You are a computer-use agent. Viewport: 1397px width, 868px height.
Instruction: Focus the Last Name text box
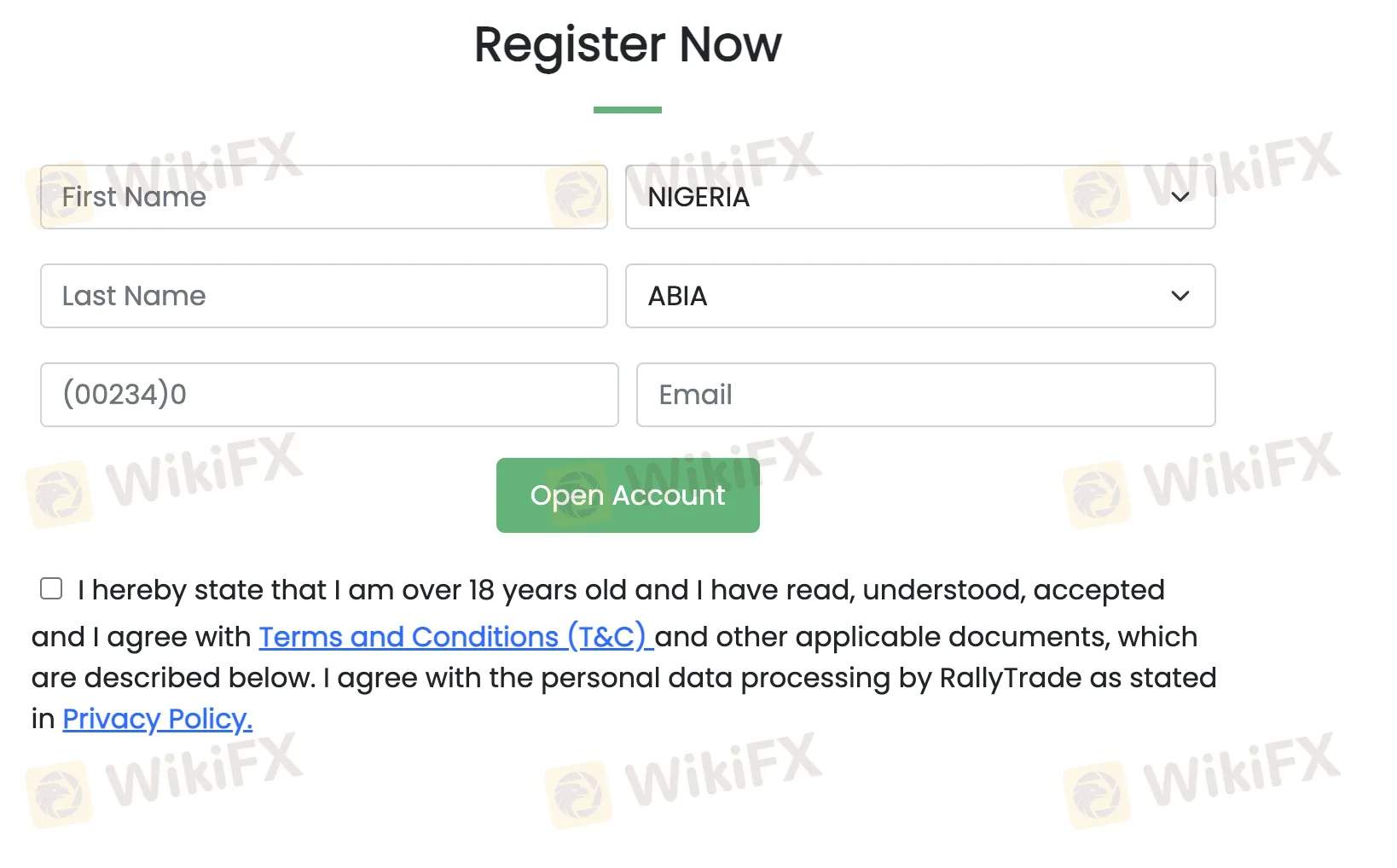tap(322, 296)
